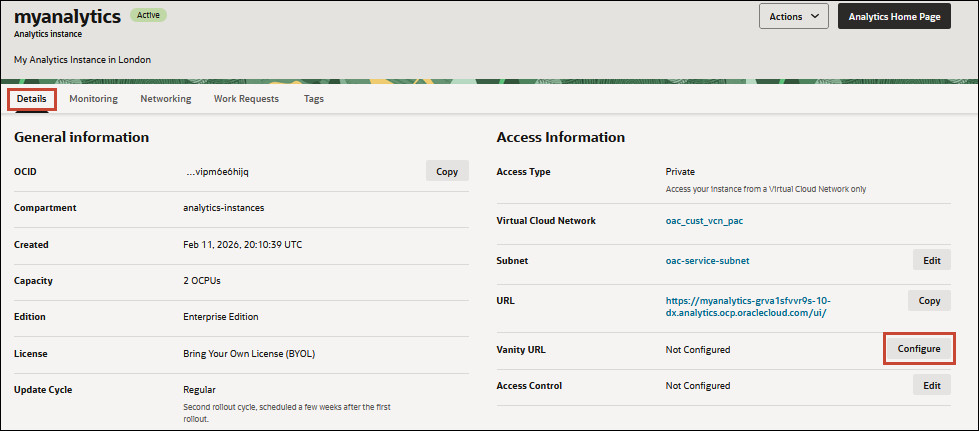Open the myanalytics instance URL link
979x431 pixels.
[747, 306]
